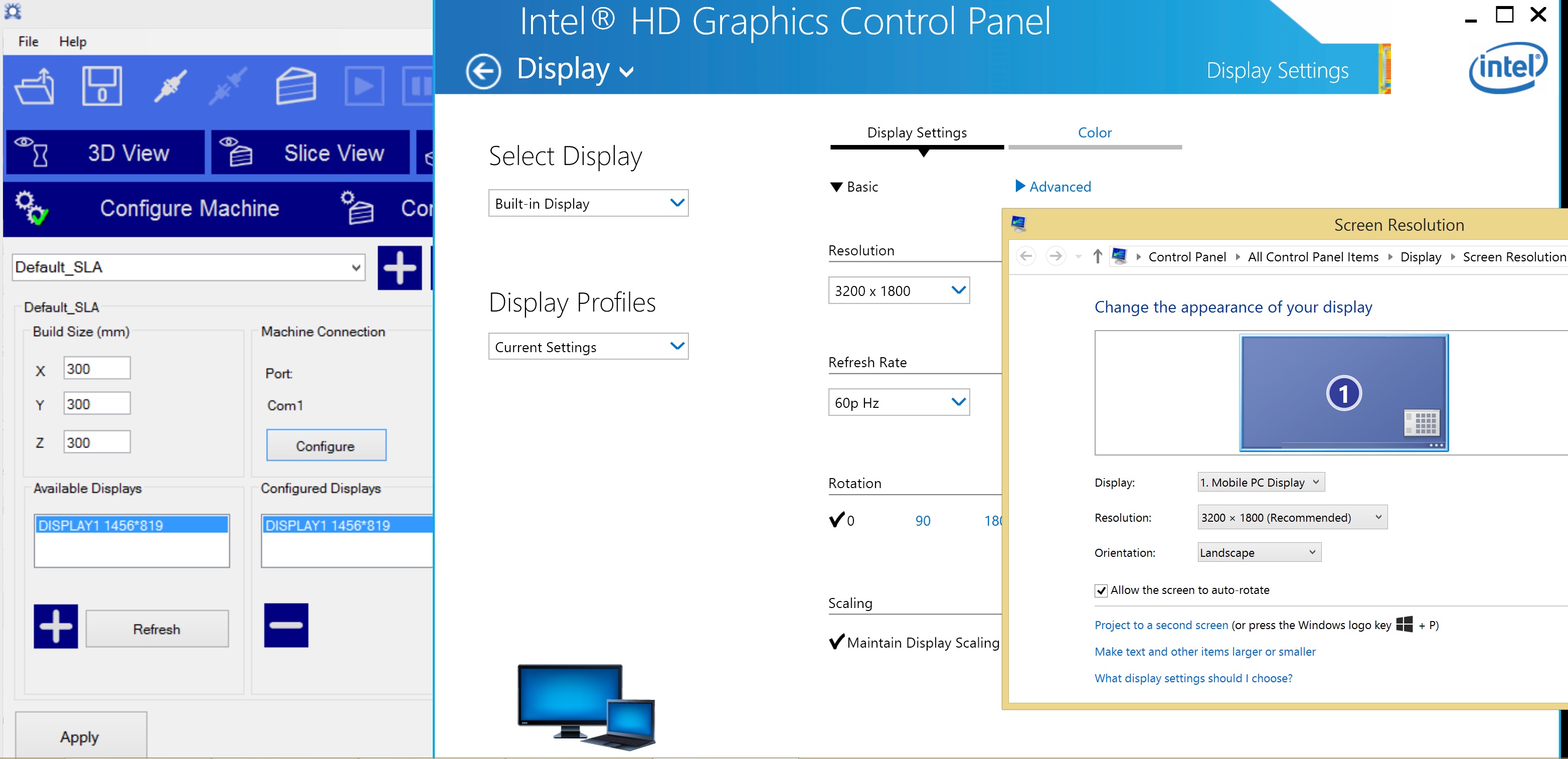The image size is (1568, 759).
Task: Select monitor 1 thumbnail preview
Action: [1343, 393]
